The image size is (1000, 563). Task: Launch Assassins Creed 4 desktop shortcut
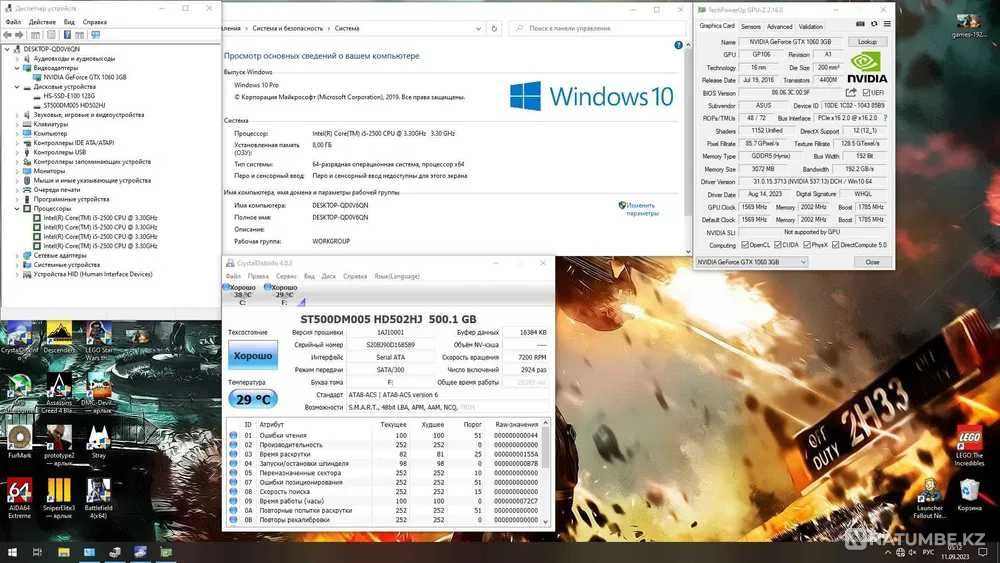59,392
